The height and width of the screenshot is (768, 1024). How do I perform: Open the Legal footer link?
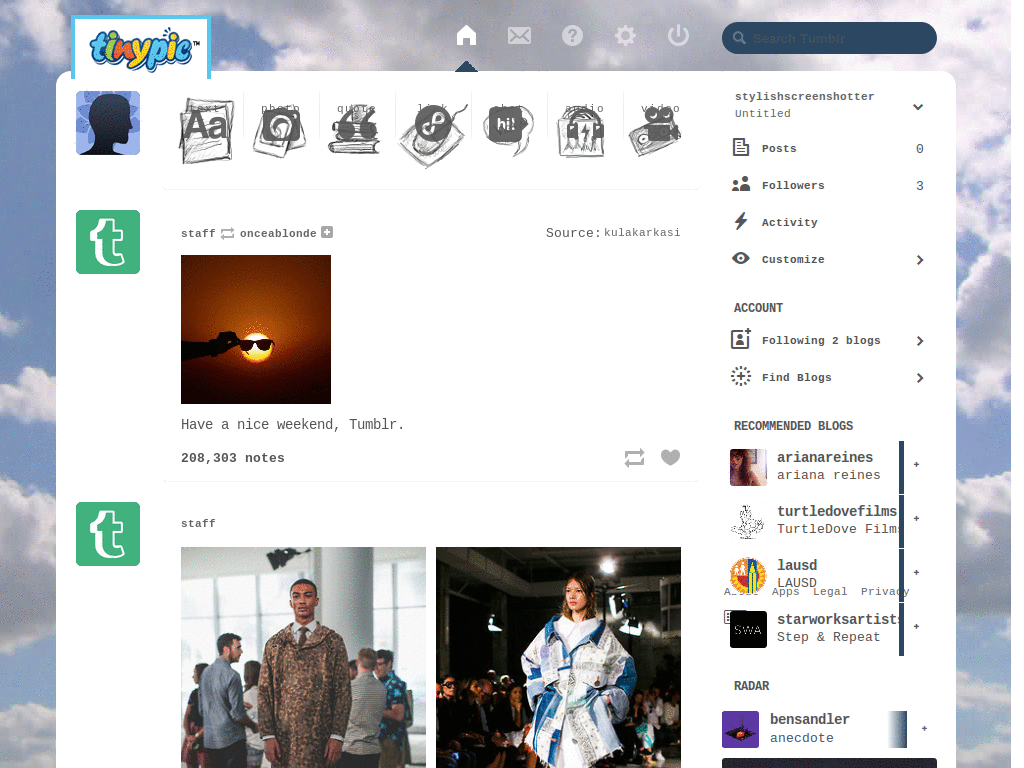click(830, 591)
